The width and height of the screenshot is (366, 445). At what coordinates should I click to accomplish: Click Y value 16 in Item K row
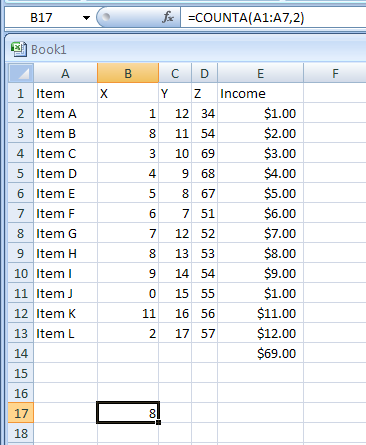point(175,313)
